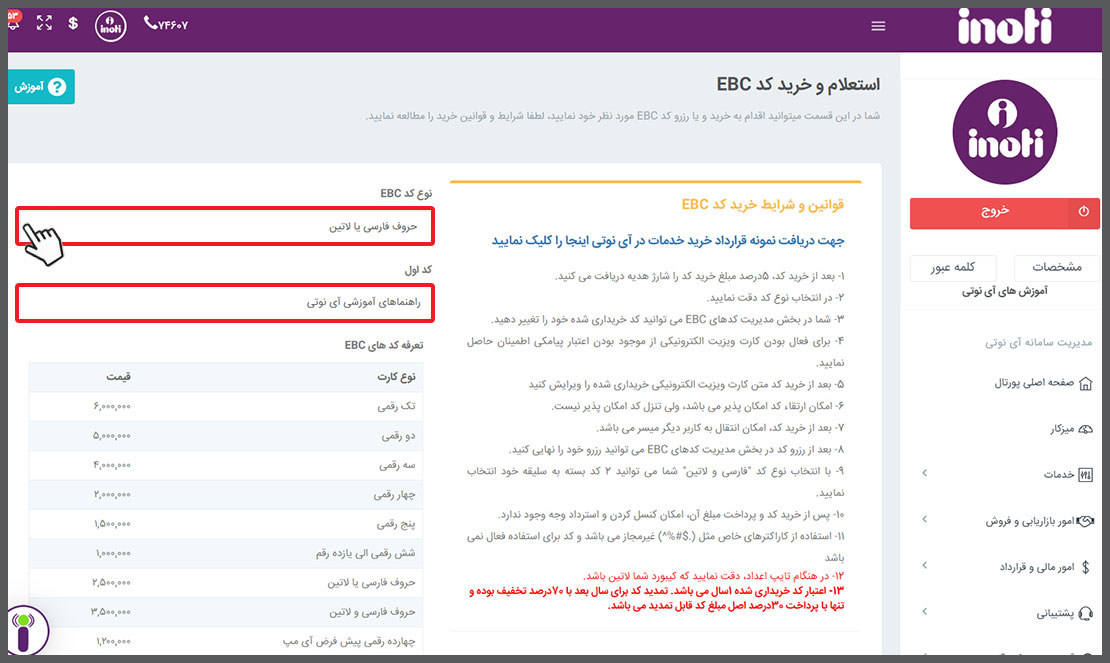1110x663 pixels.
Task: Click آموزش های آی نوتی text in sidebar
Action: 1005,291
